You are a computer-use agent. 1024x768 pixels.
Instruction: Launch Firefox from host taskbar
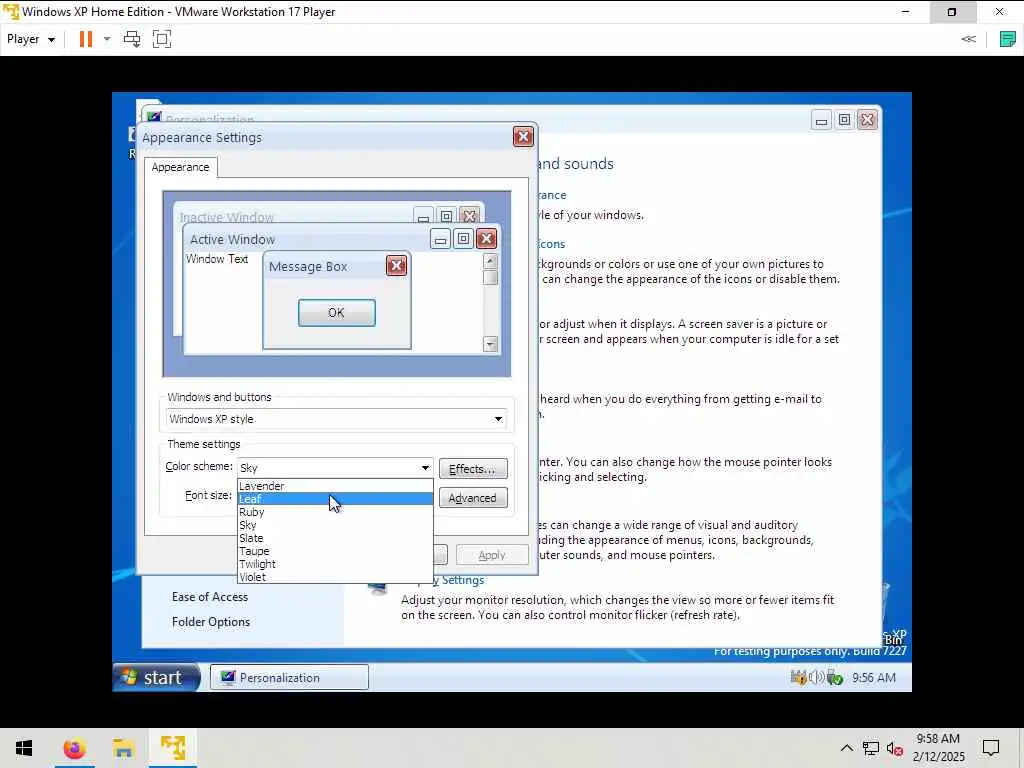click(74, 748)
